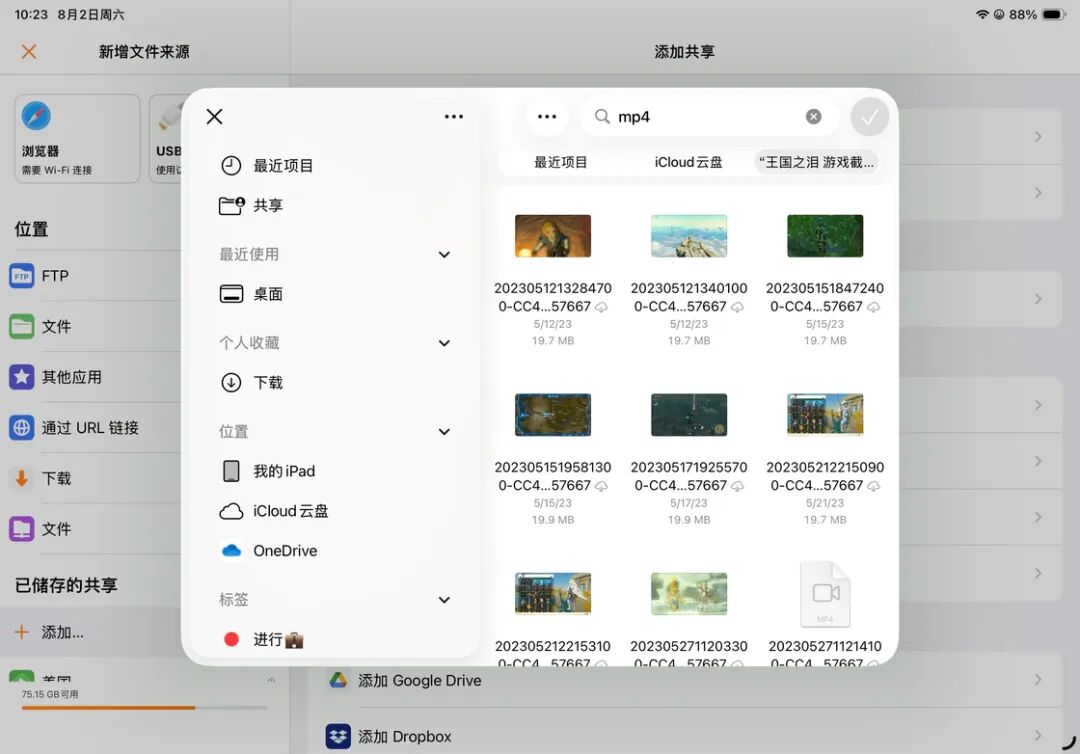Check the battery status indicator

[1054, 14]
